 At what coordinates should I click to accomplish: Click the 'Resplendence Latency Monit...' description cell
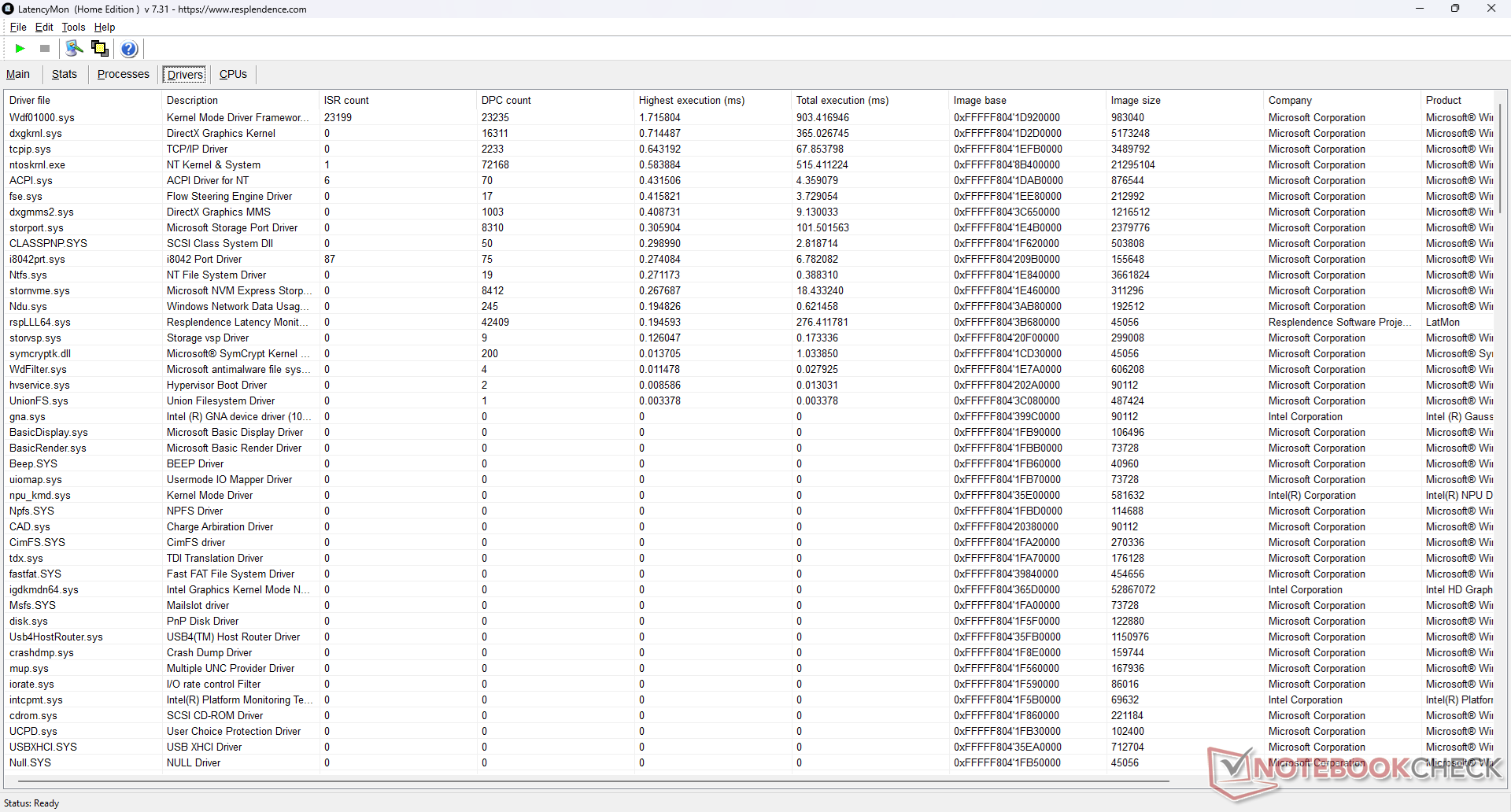click(238, 322)
